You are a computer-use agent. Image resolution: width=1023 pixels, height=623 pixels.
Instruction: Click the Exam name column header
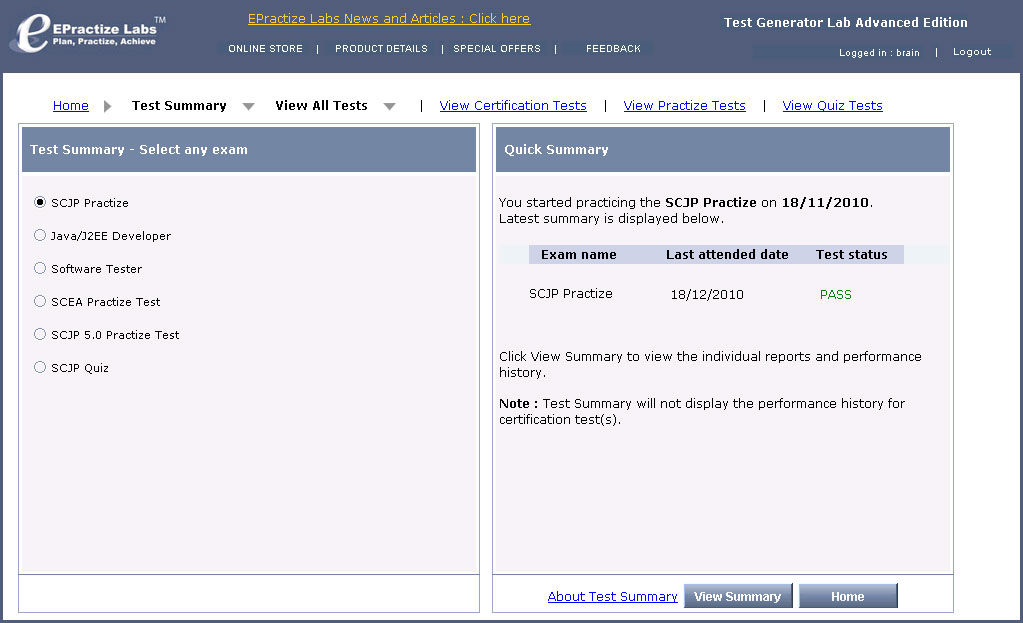coord(579,254)
